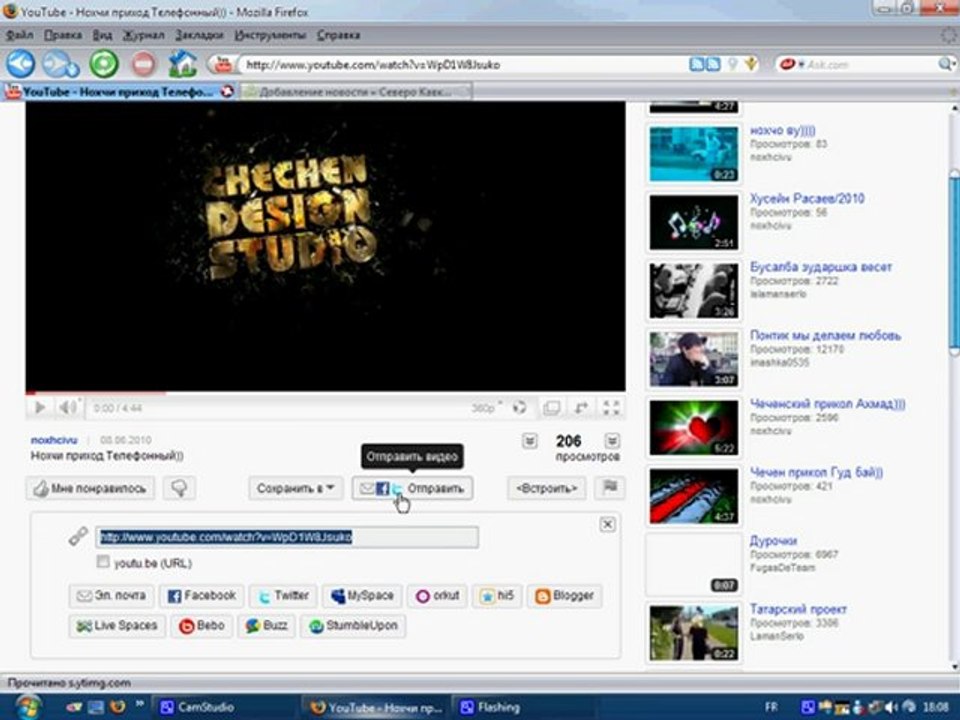Image resolution: width=960 pixels, height=720 pixels.
Task: Enable the youtu.be (URL) checkbox
Action: pos(103,561)
